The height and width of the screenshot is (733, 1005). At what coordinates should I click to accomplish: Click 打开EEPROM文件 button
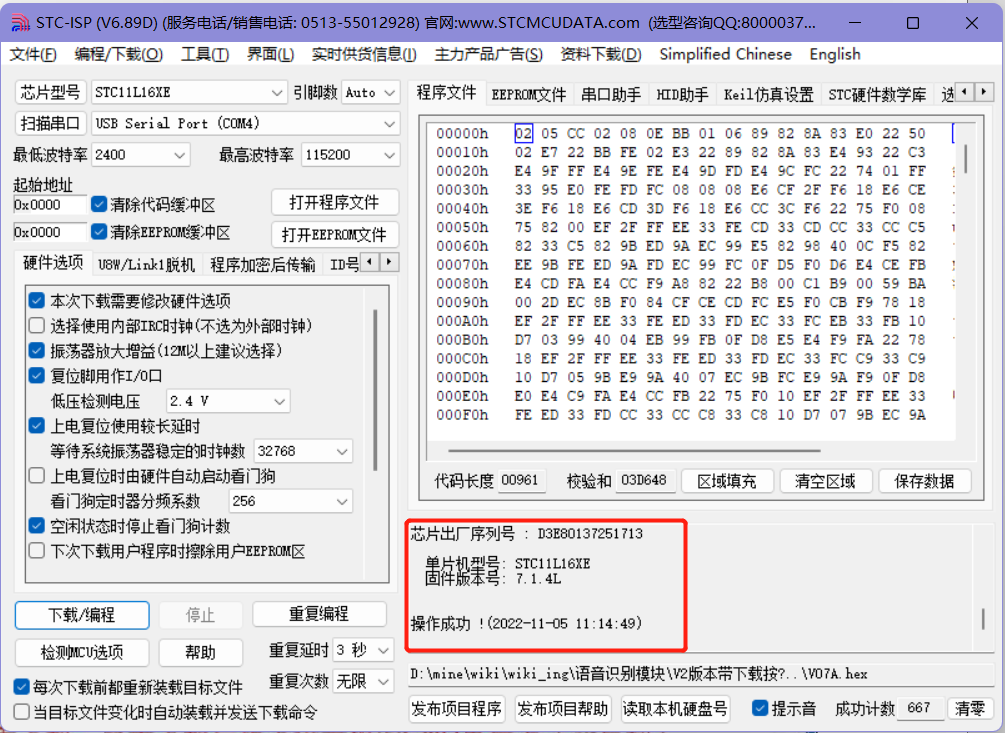pyautogui.click(x=335, y=235)
